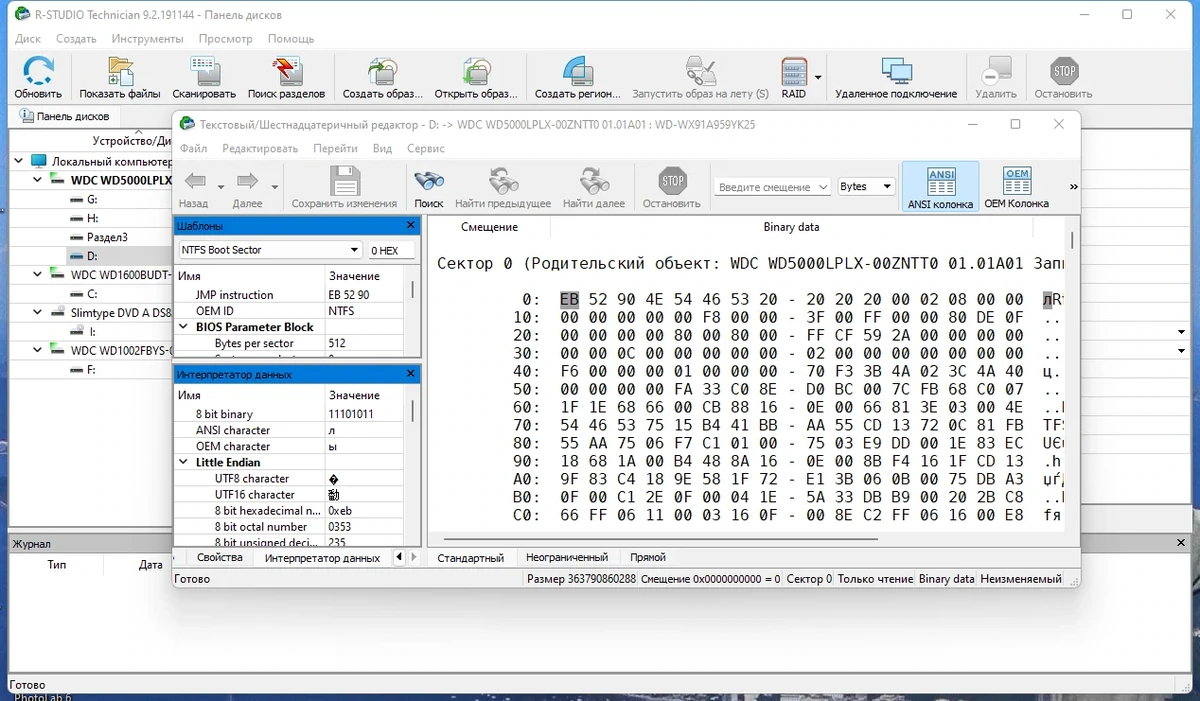1200x701 pixels.
Task: Close the Шаблоны panel
Action: click(x=410, y=226)
